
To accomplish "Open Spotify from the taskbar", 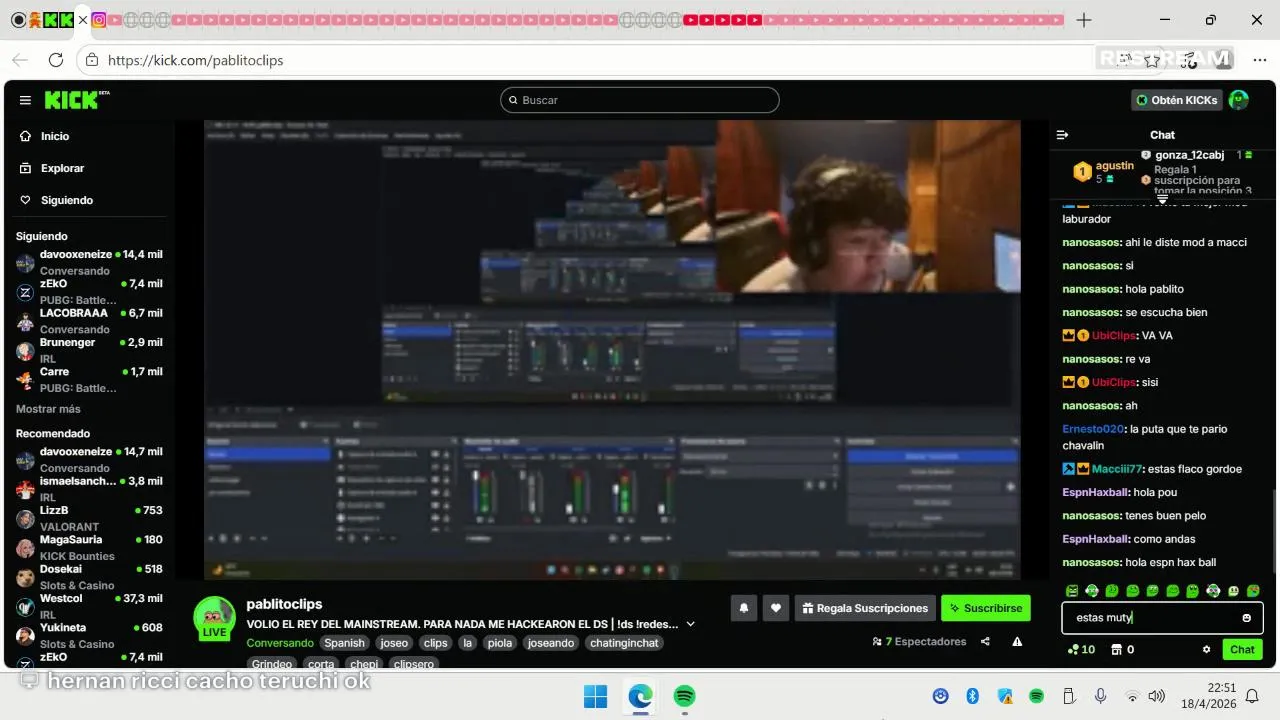I will (x=684, y=696).
